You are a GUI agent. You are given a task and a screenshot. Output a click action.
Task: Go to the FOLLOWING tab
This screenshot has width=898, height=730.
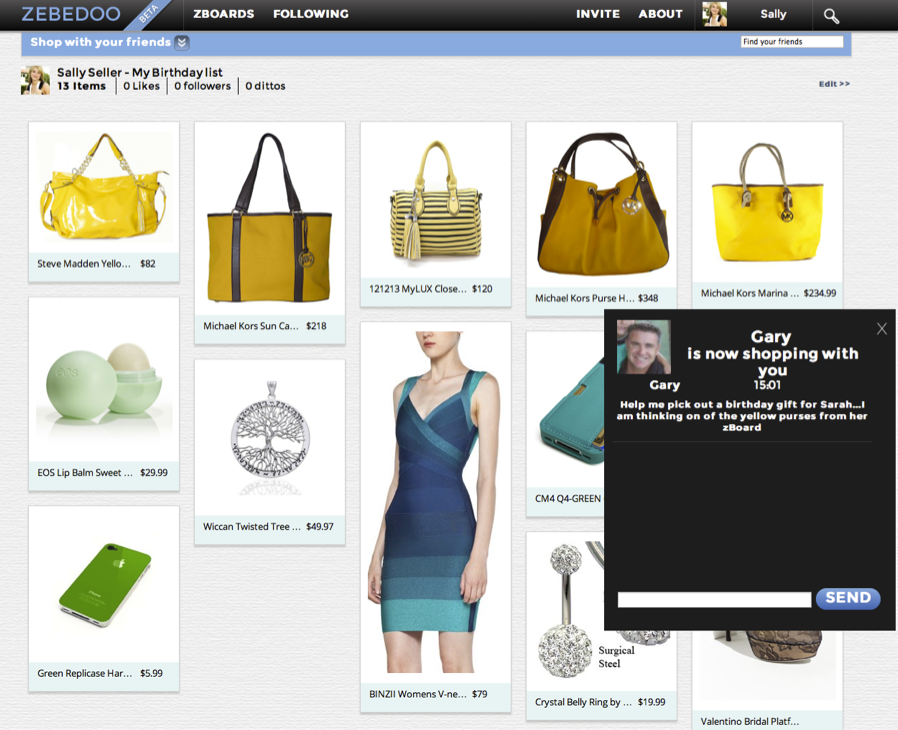[311, 14]
